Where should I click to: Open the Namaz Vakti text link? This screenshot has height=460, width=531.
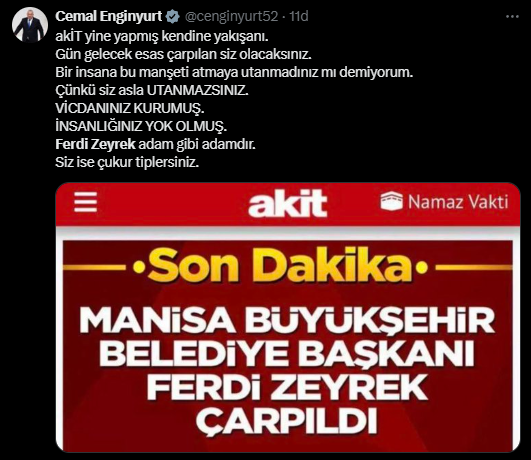(x=458, y=202)
